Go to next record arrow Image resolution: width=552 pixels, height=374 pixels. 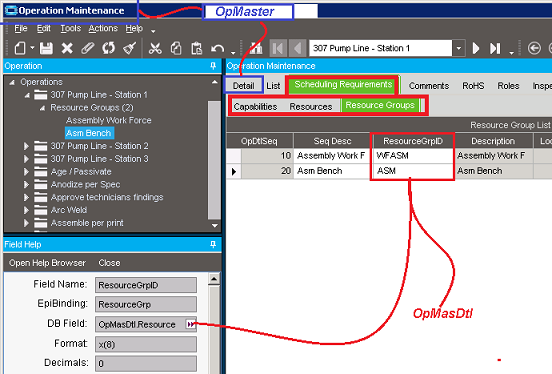click(476, 48)
